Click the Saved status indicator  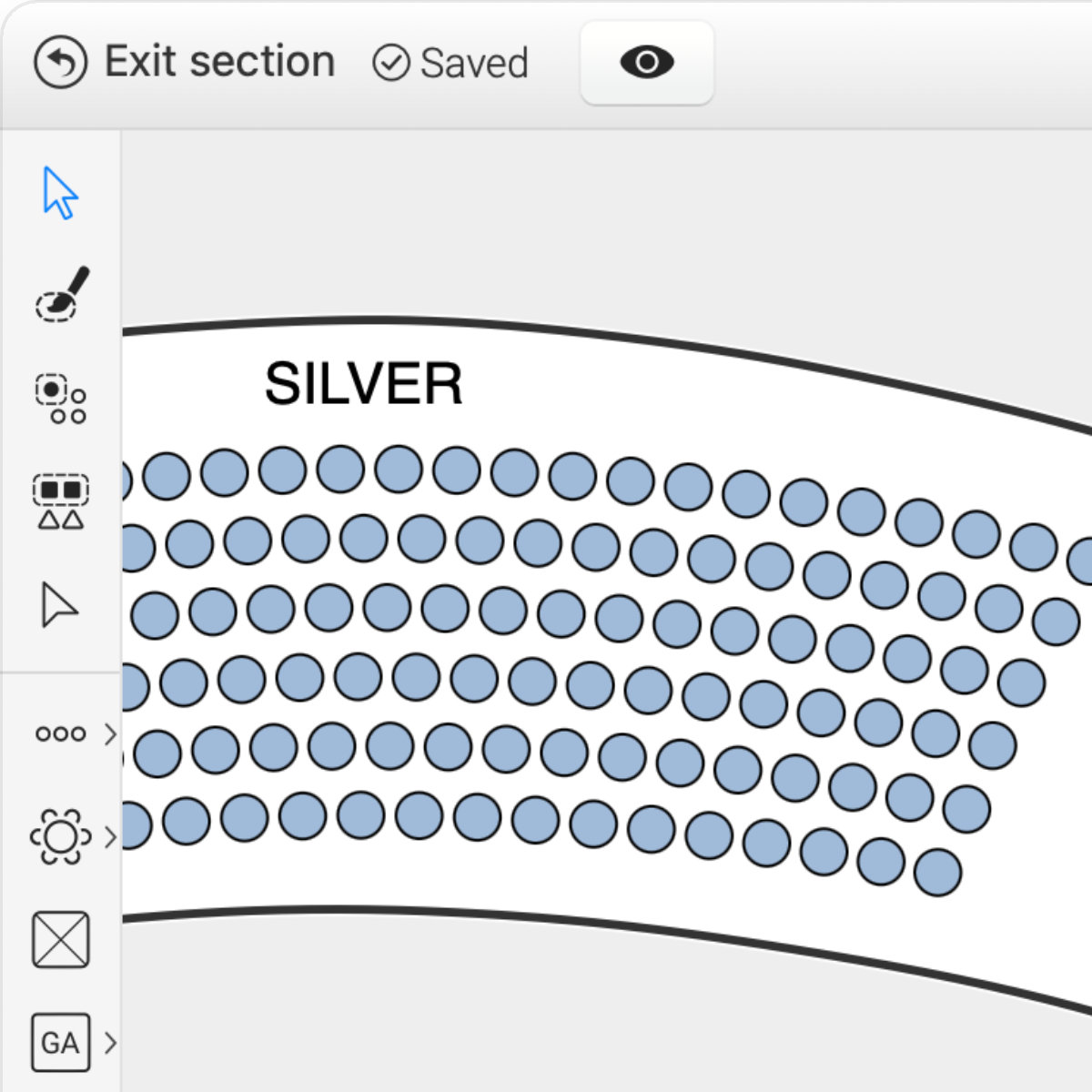[x=451, y=64]
